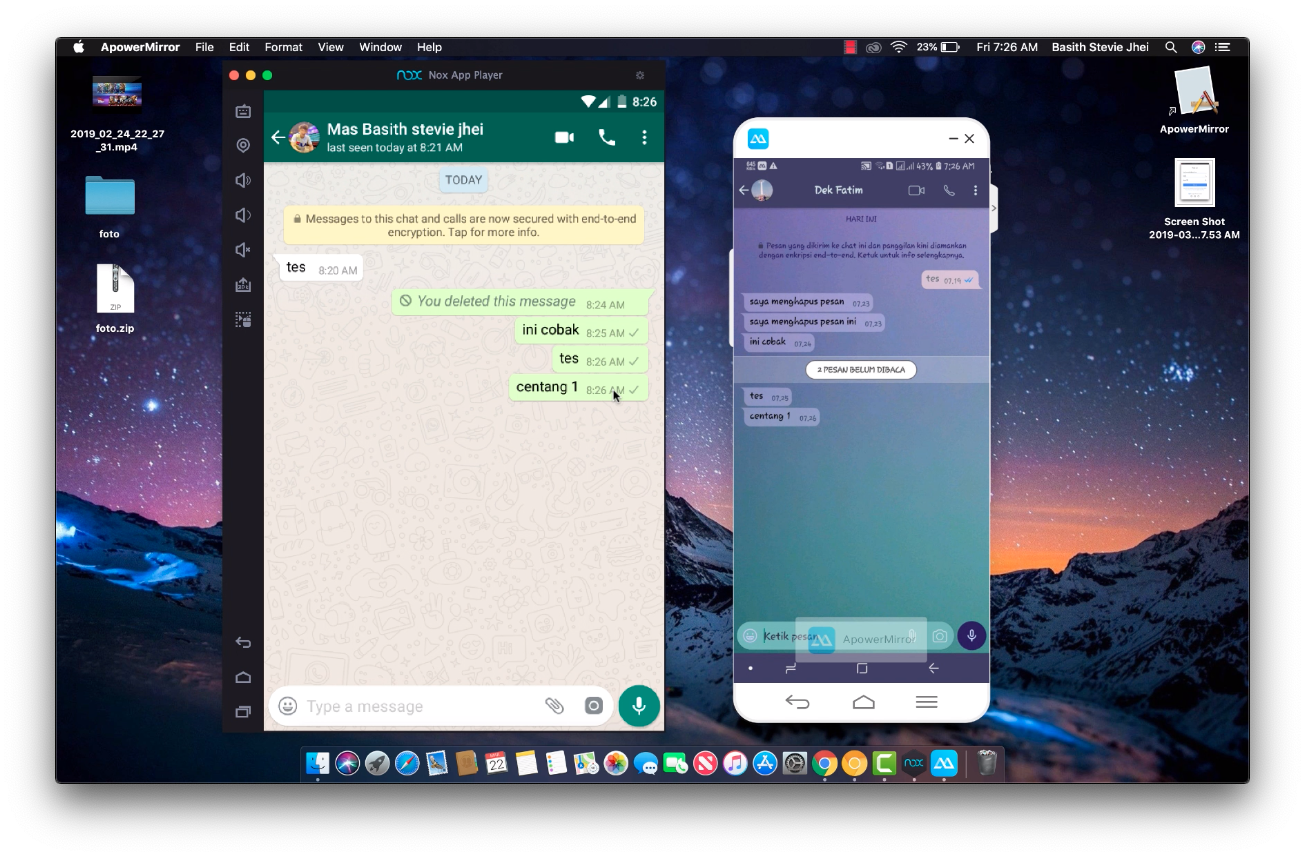
Task: Open emoji icon in Dek Fatim message bar
Action: coord(750,636)
